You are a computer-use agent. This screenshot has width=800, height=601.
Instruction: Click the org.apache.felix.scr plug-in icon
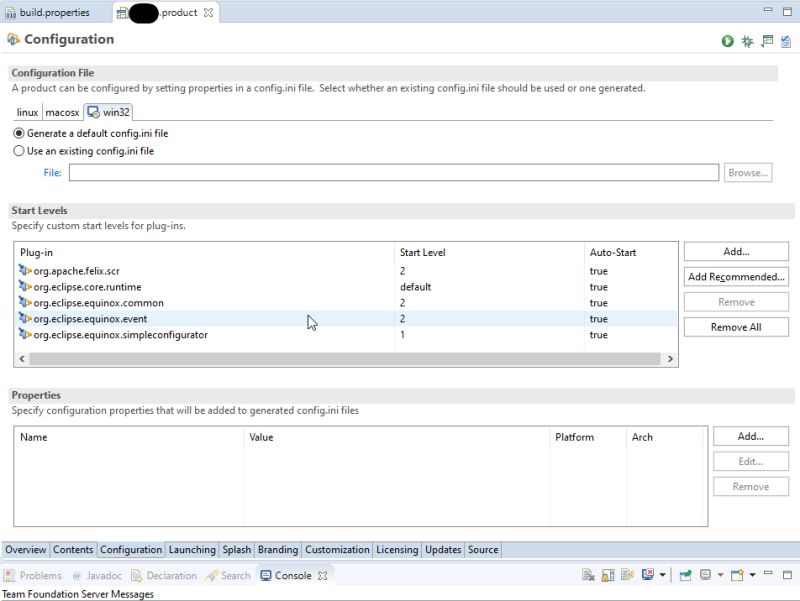coord(24,270)
